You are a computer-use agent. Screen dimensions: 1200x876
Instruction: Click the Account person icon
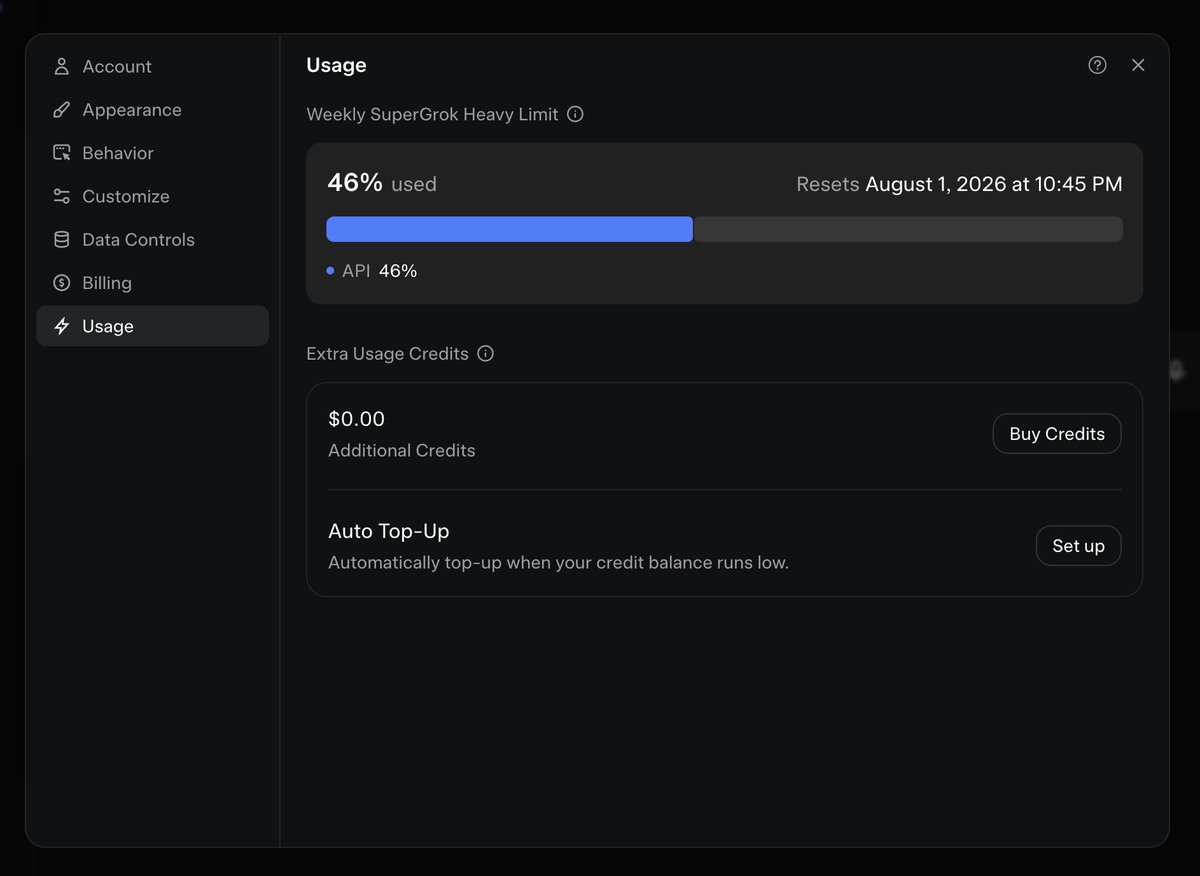(62, 67)
